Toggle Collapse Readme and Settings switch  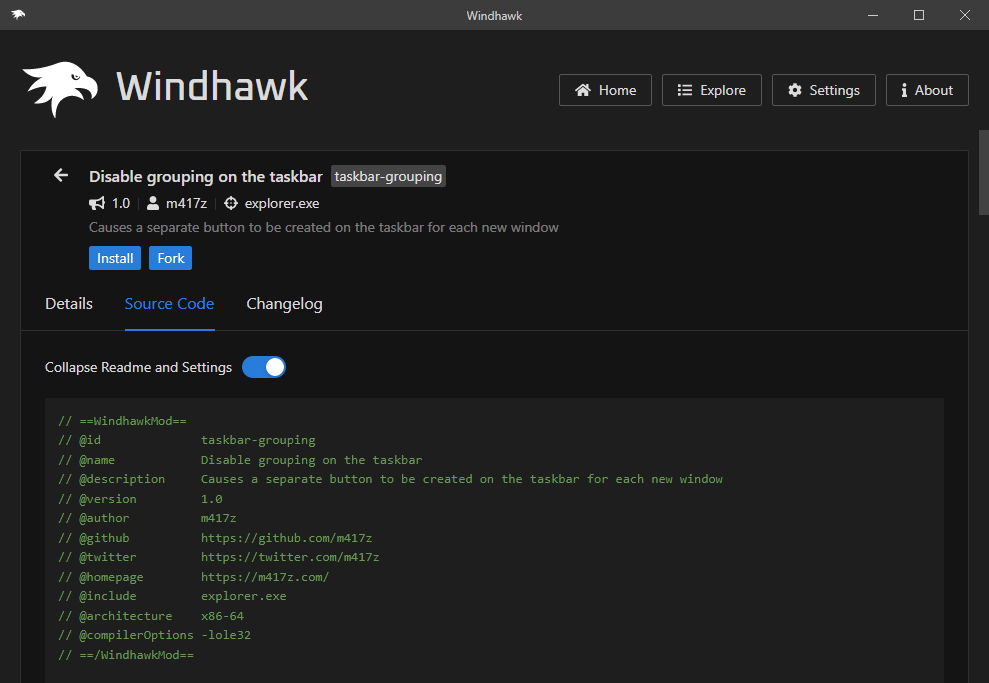(x=264, y=367)
